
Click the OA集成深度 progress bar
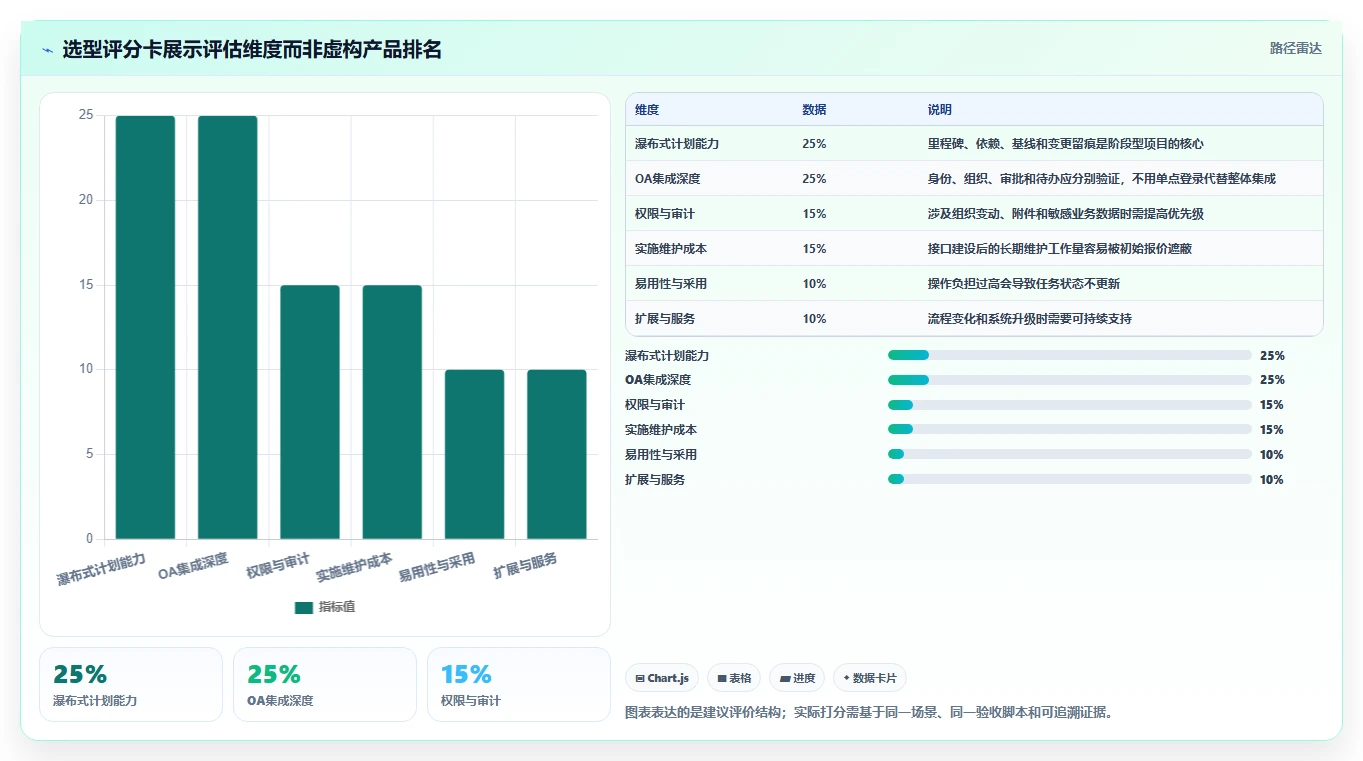tap(1070, 380)
